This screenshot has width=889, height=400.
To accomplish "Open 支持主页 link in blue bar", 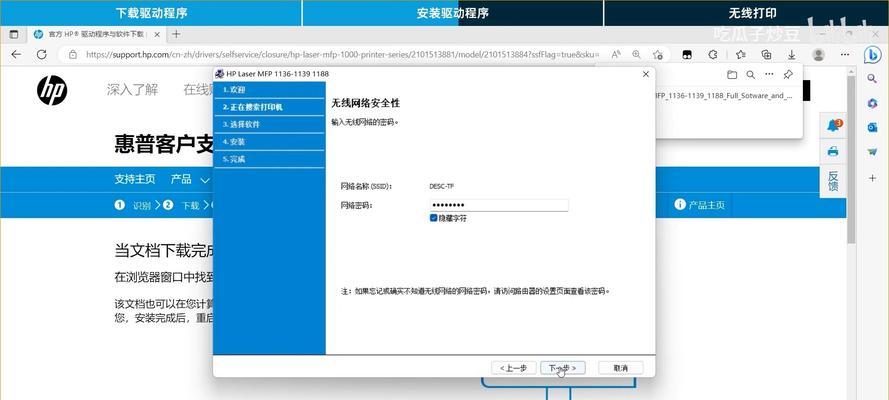I will [x=135, y=179].
